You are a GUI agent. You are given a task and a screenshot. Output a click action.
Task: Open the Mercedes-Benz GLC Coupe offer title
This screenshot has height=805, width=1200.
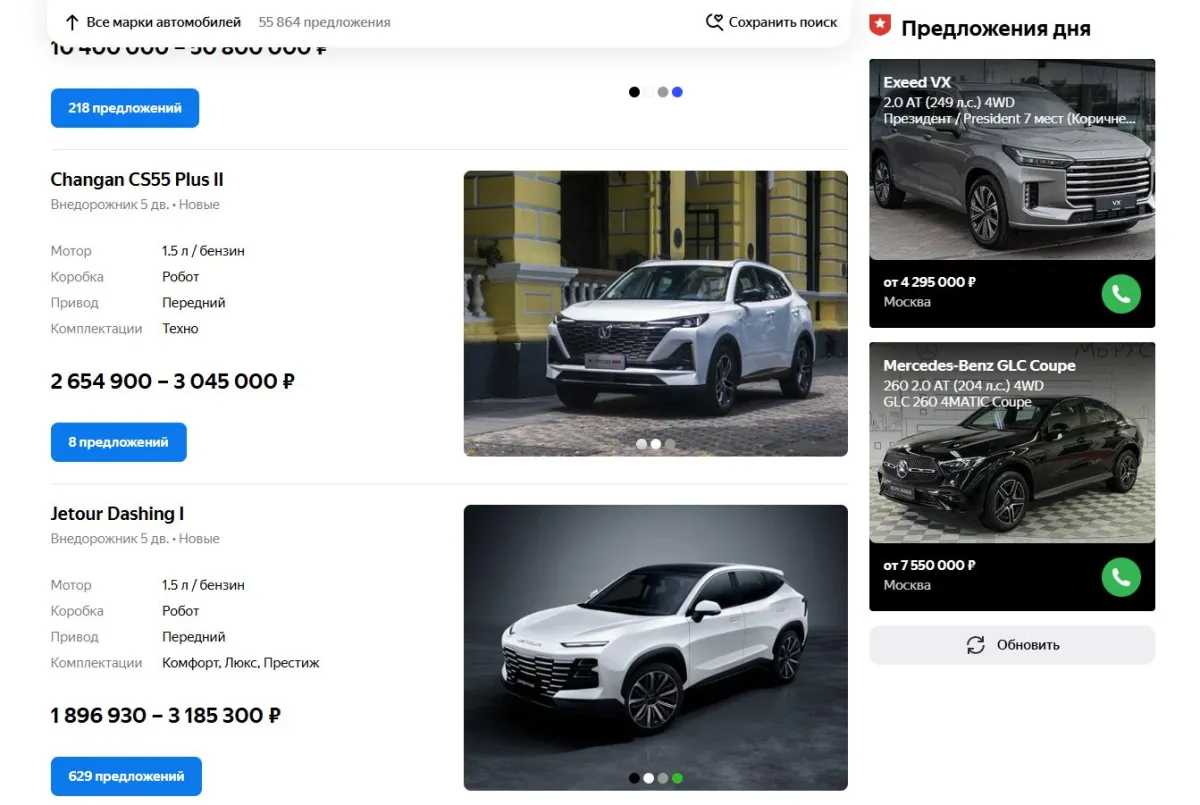pyautogui.click(x=979, y=366)
